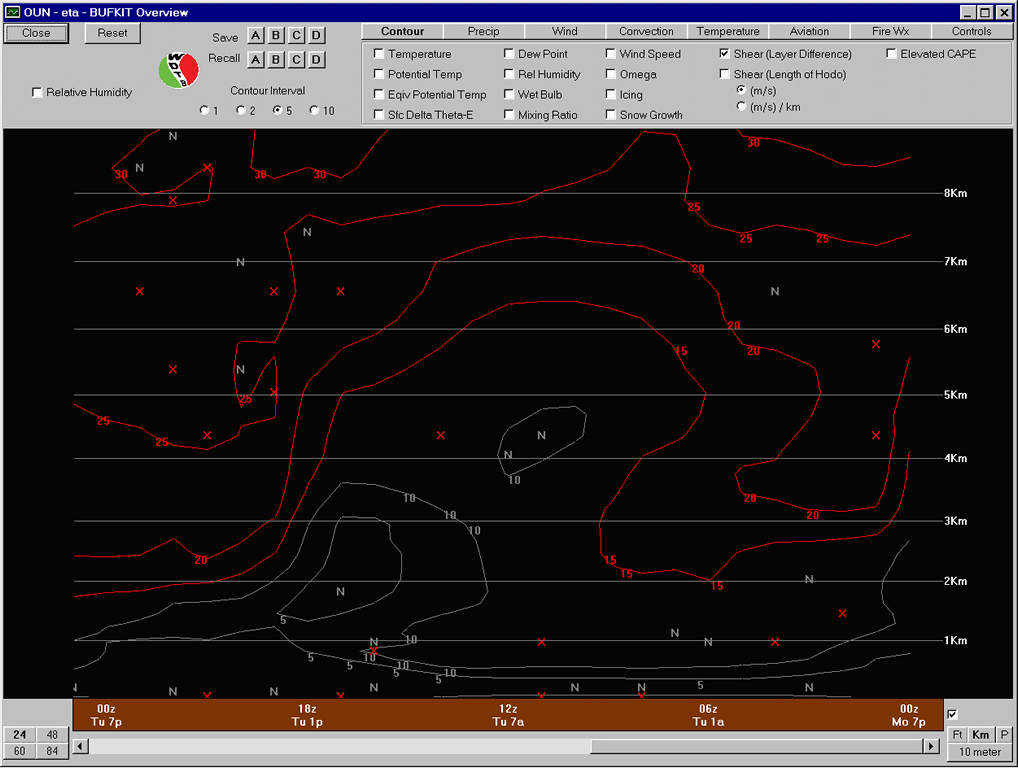Click Save slot C button

pyautogui.click(x=297, y=36)
